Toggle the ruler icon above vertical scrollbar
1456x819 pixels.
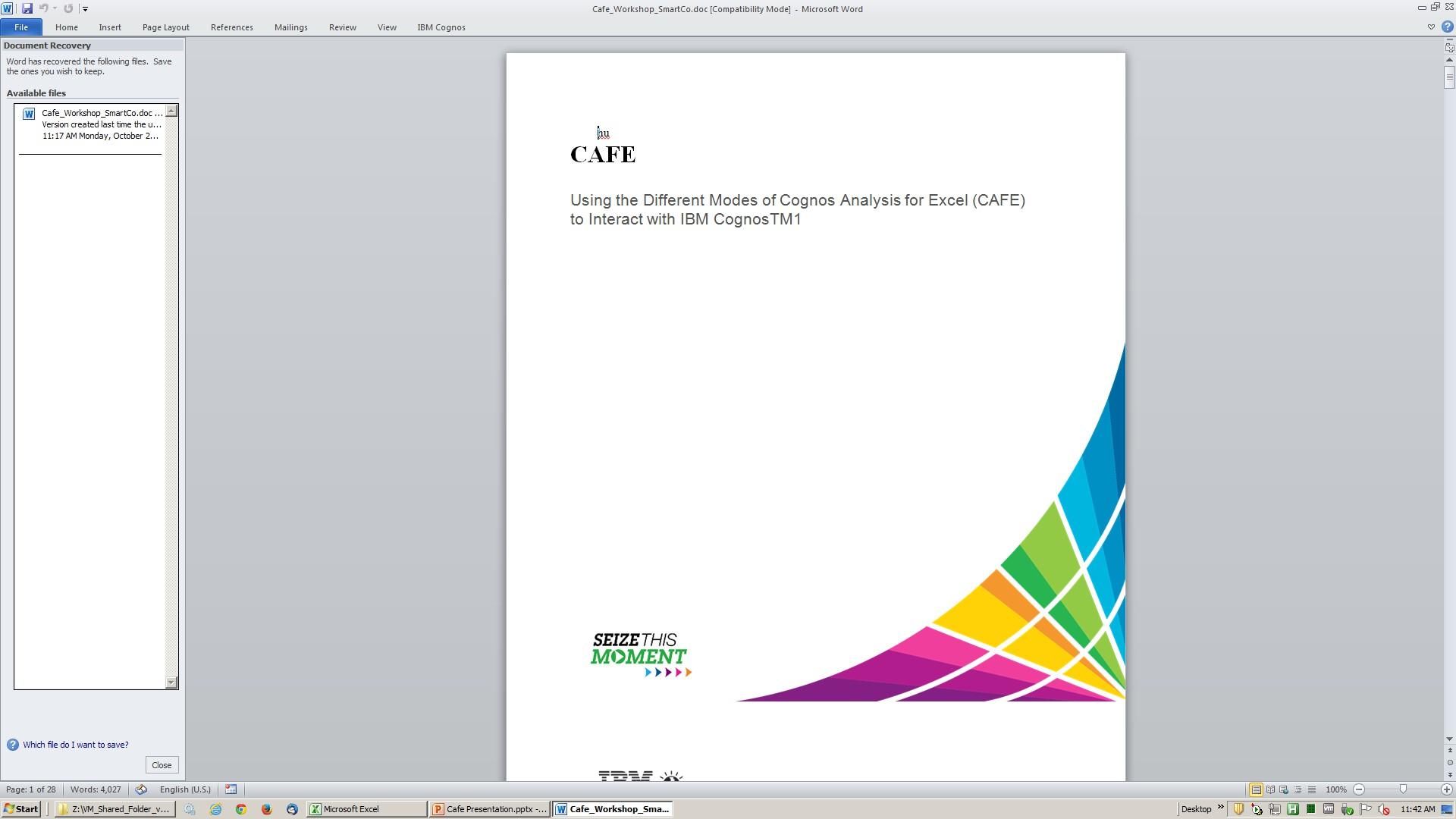(1449, 47)
